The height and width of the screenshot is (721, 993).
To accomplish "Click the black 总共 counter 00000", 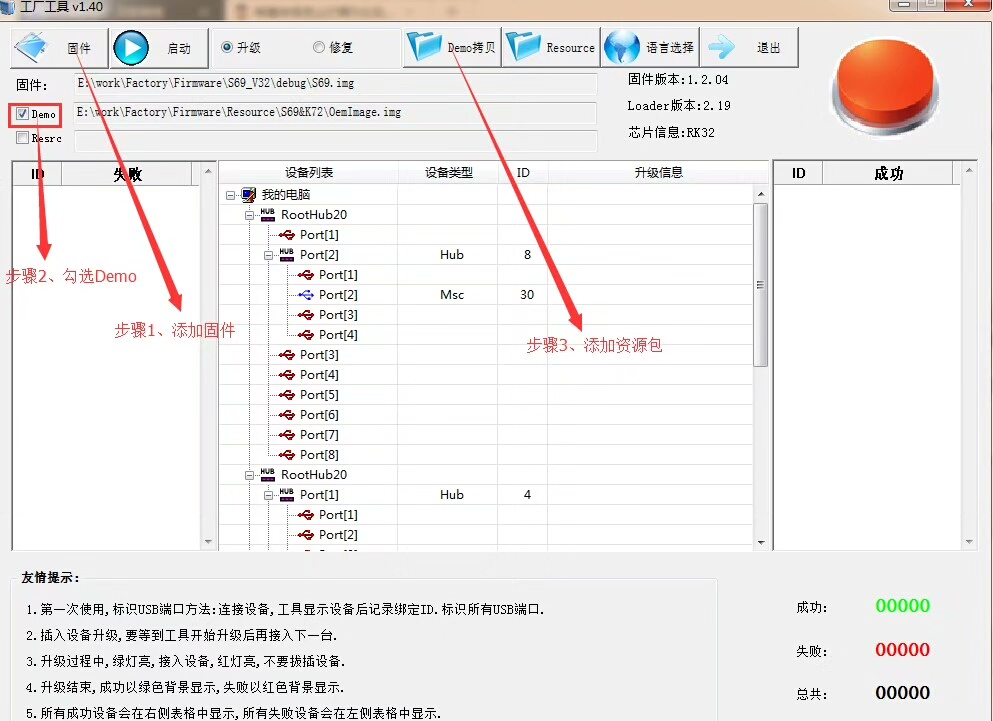I will 902,692.
